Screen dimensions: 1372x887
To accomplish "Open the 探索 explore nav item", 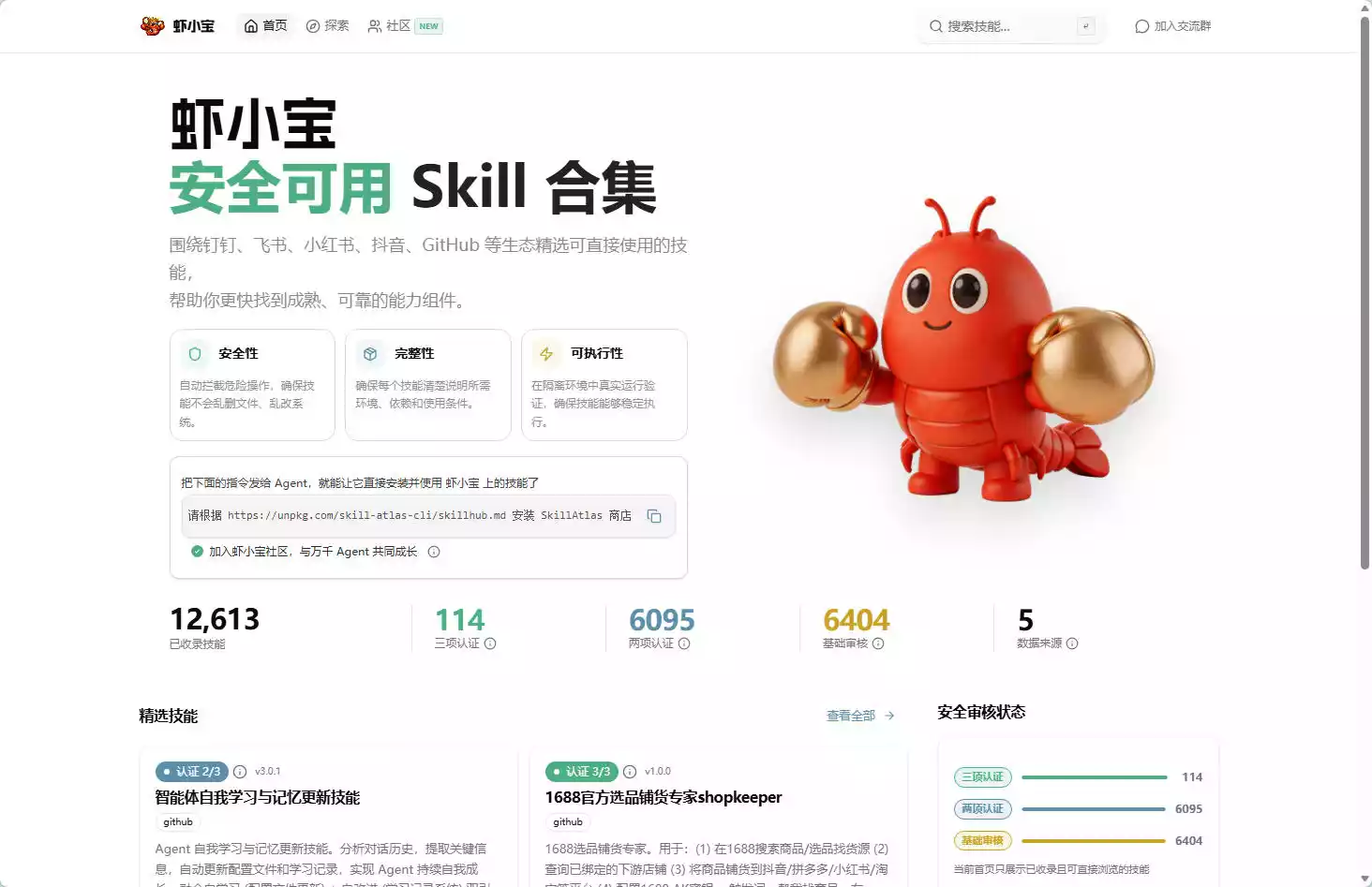I will (x=328, y=26).
